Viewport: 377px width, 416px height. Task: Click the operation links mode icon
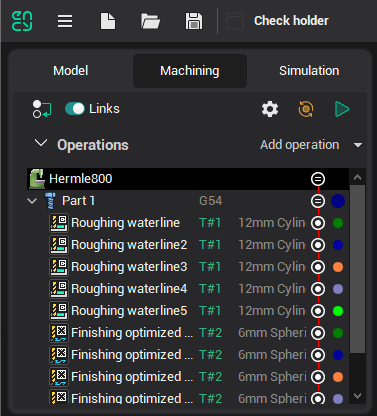42,109
